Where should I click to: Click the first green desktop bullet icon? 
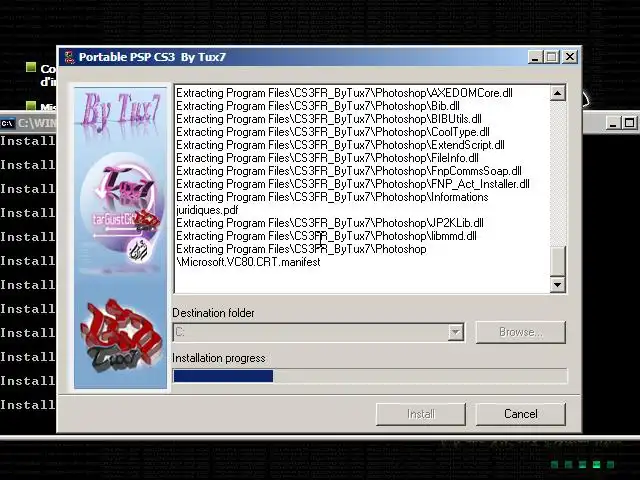(31, 67)
